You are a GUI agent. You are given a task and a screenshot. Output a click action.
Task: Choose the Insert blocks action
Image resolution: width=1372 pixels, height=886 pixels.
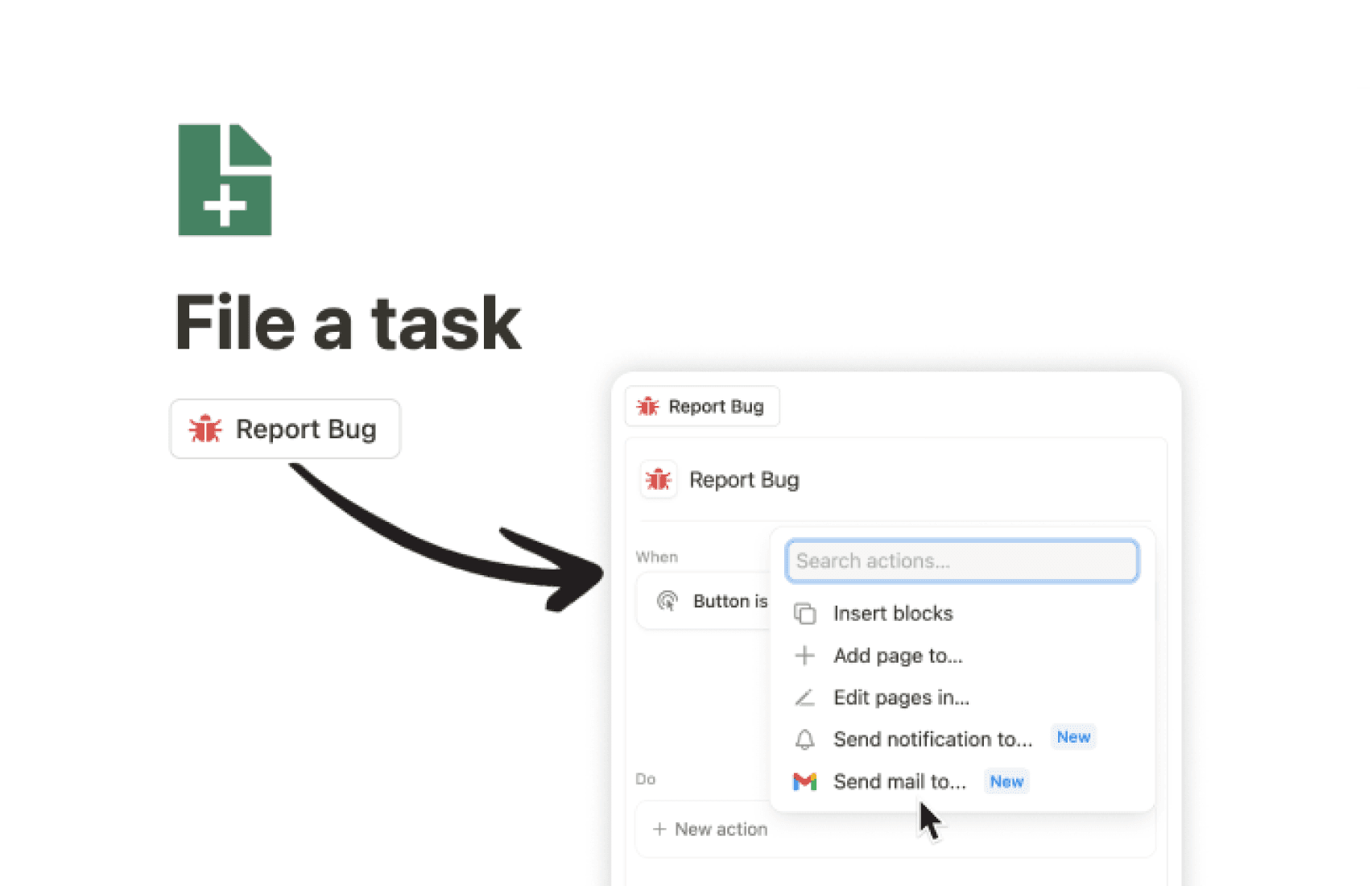pos(893,614)
